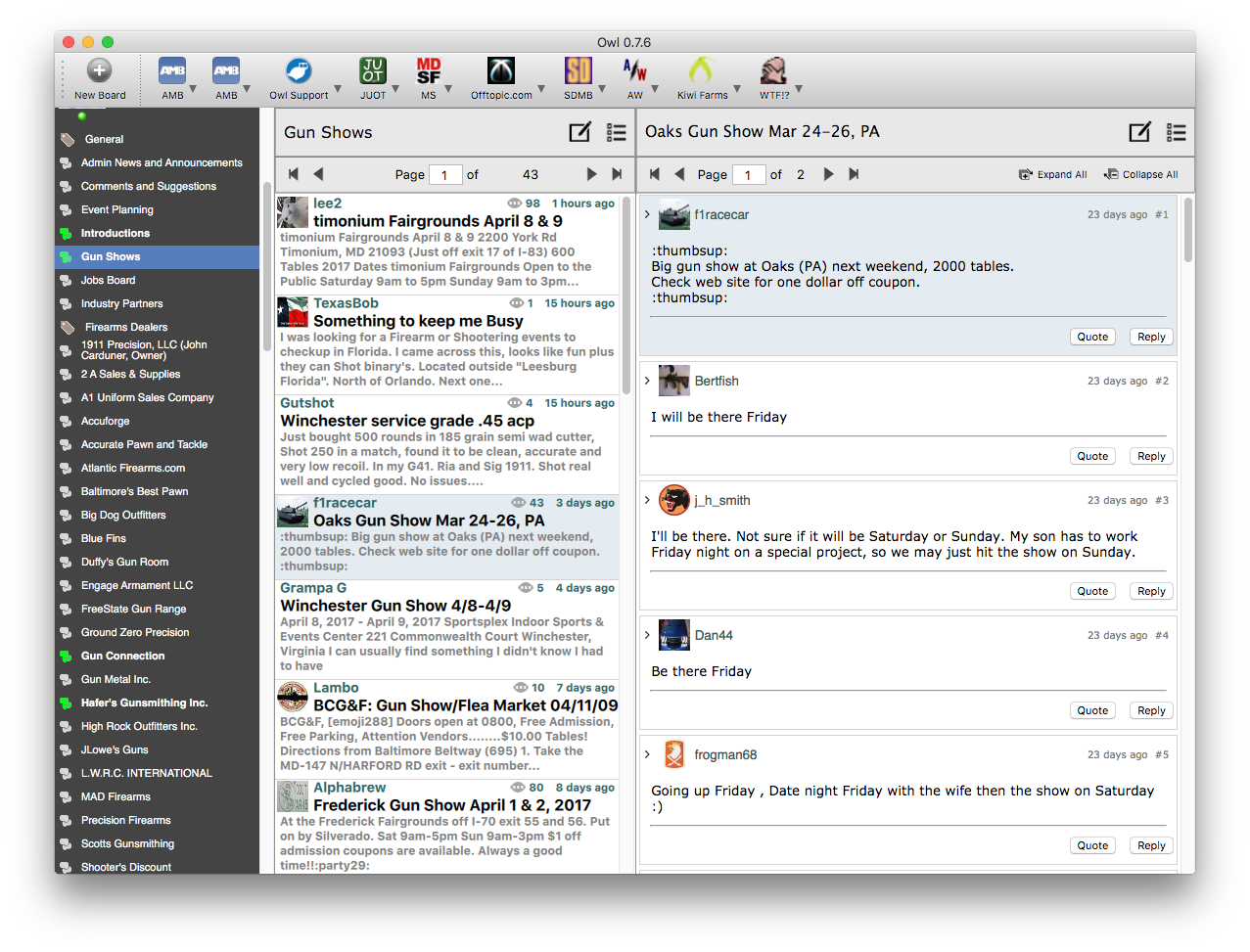The width and height of the screenshot is (1250, 952).
Task: Open the AW board icon
Action: (635, 70)
